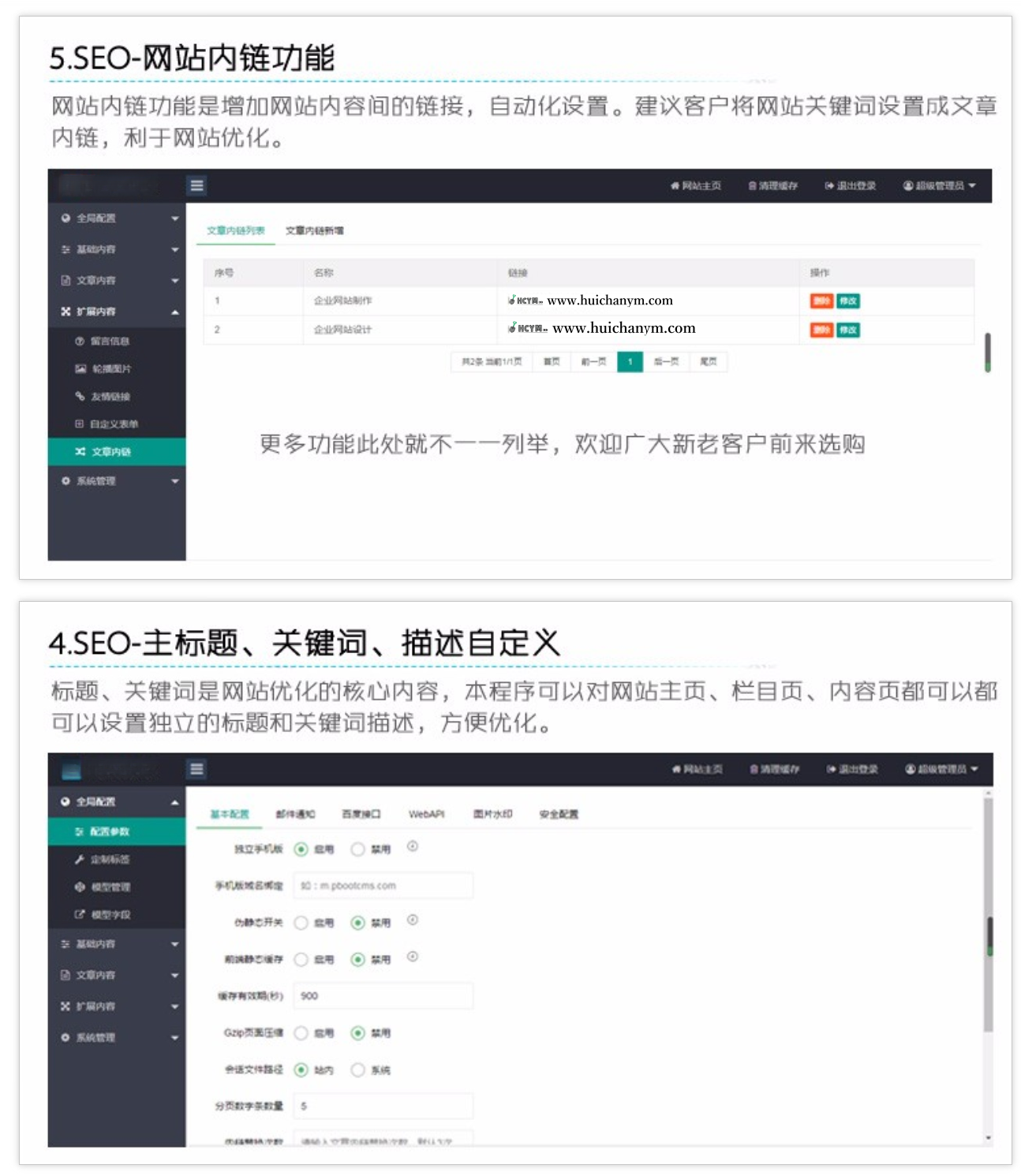The width and height of the screenshot is (1021, 1176).
Task: Open the 超级管理员 account dropdown
Action: pos(939,186)
